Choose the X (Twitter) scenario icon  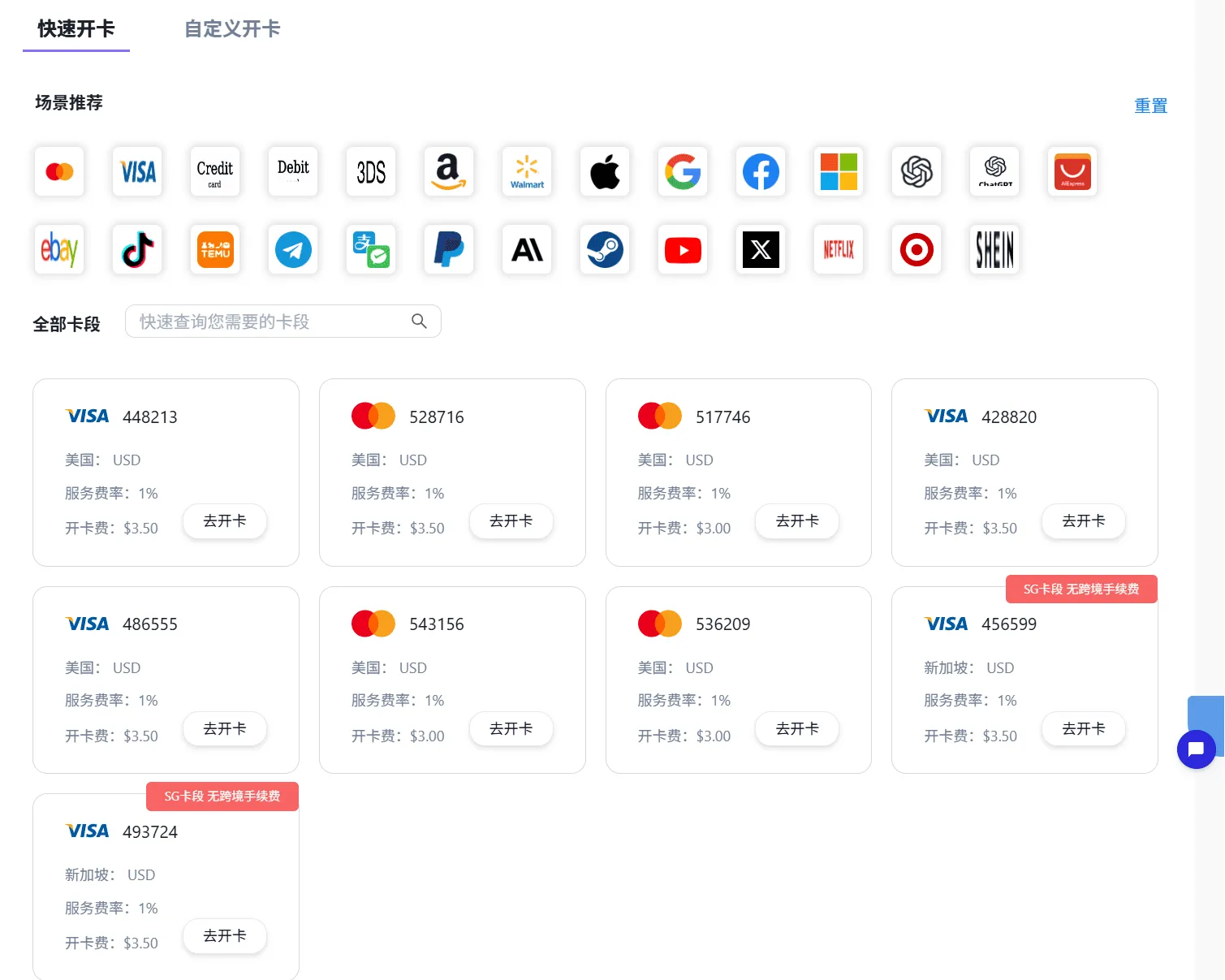(761, 249)
